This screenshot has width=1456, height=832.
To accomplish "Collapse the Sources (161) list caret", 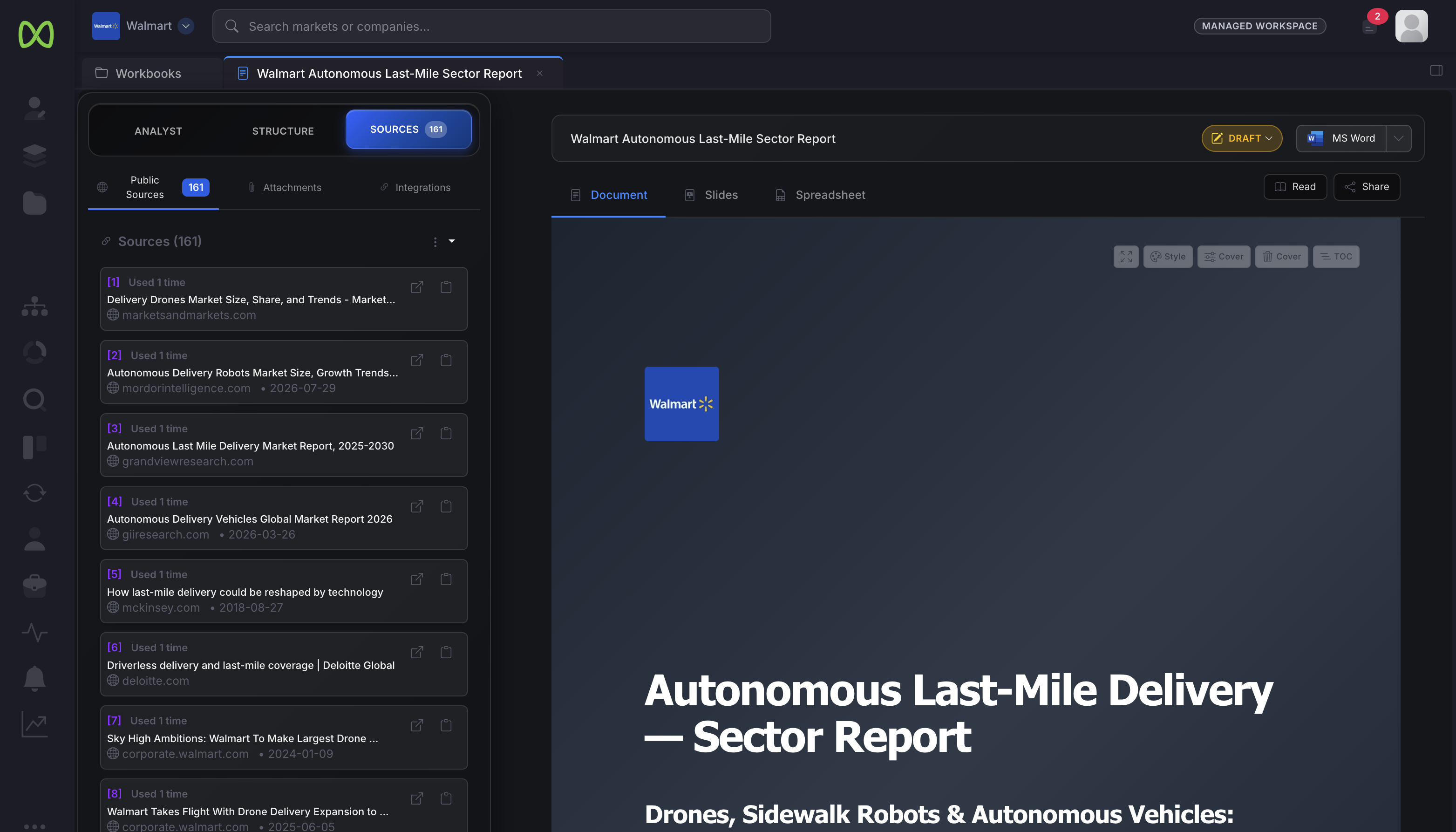I will 452,241.
